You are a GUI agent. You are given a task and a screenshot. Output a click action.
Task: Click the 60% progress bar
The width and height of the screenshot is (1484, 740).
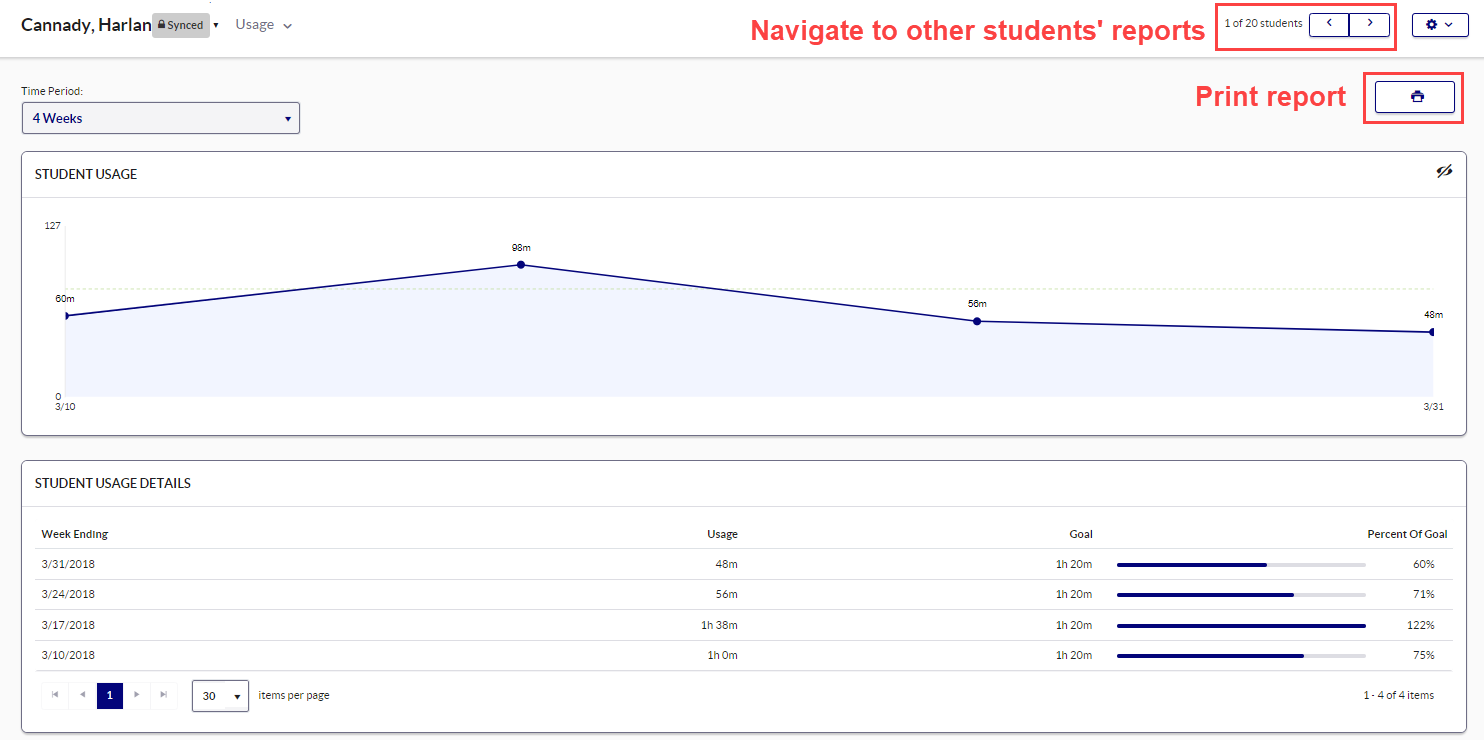[1241, 565]
